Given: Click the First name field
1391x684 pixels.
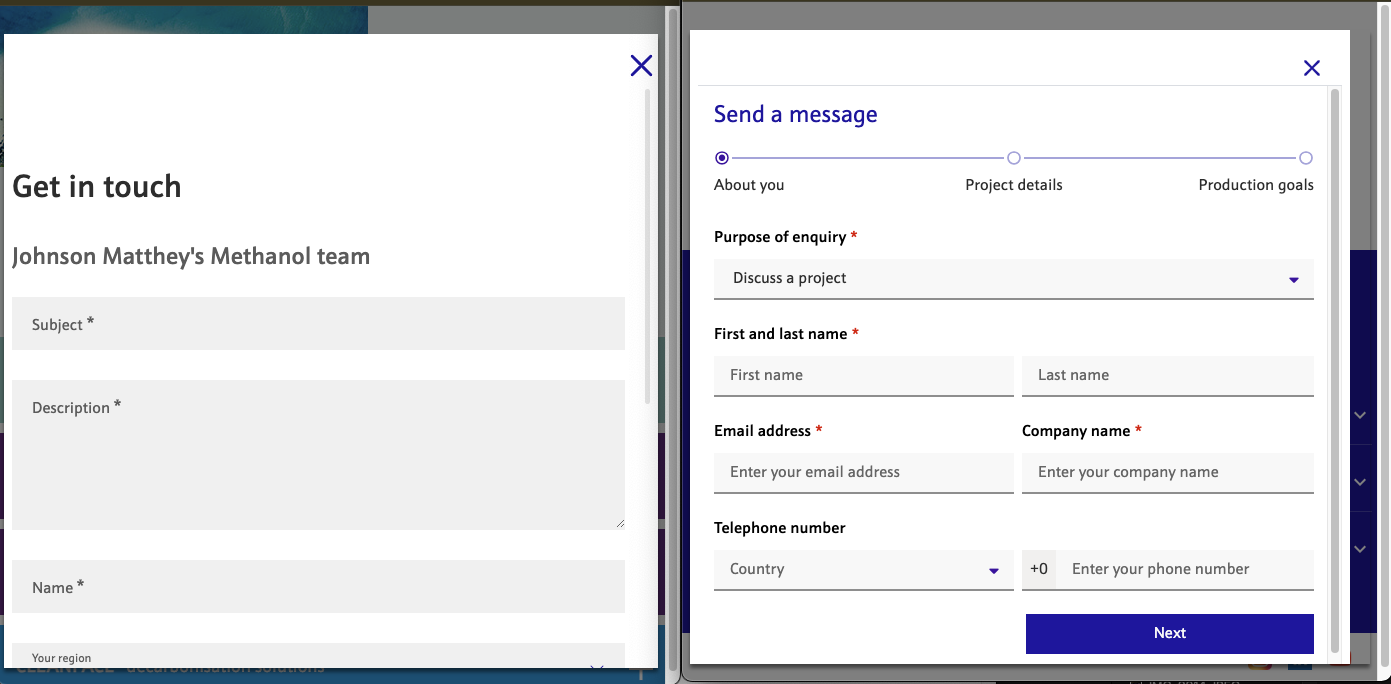Looking at the screenshot, I should point(864,376).
